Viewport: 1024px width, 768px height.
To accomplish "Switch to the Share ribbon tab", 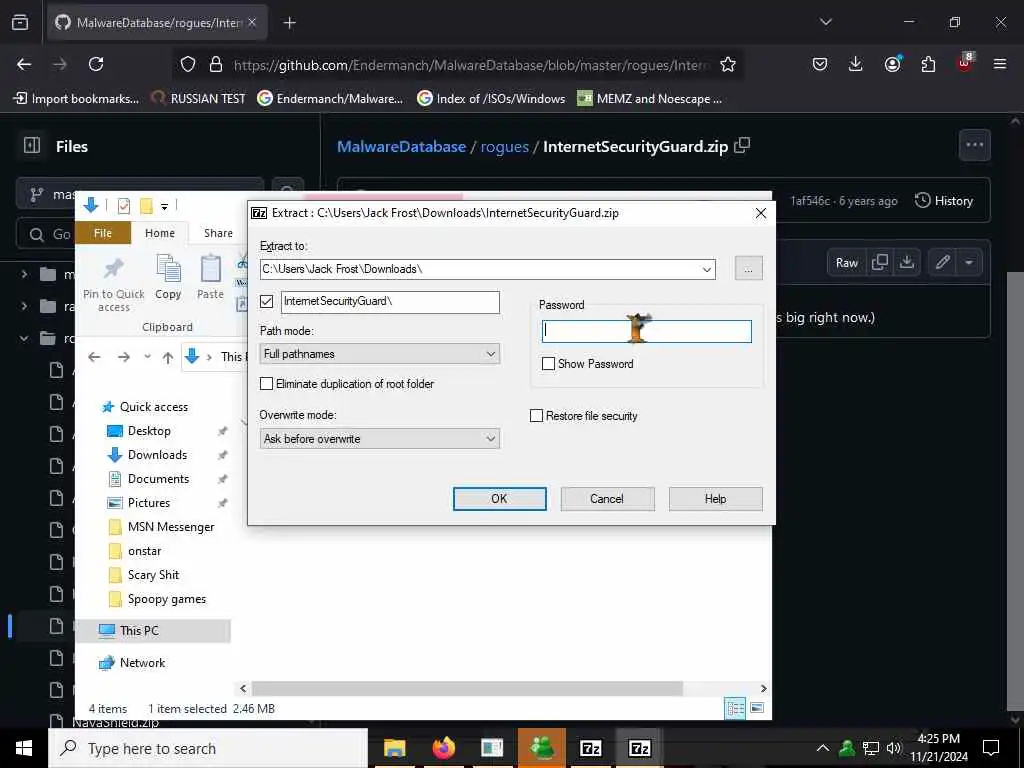I will point(218,233).
